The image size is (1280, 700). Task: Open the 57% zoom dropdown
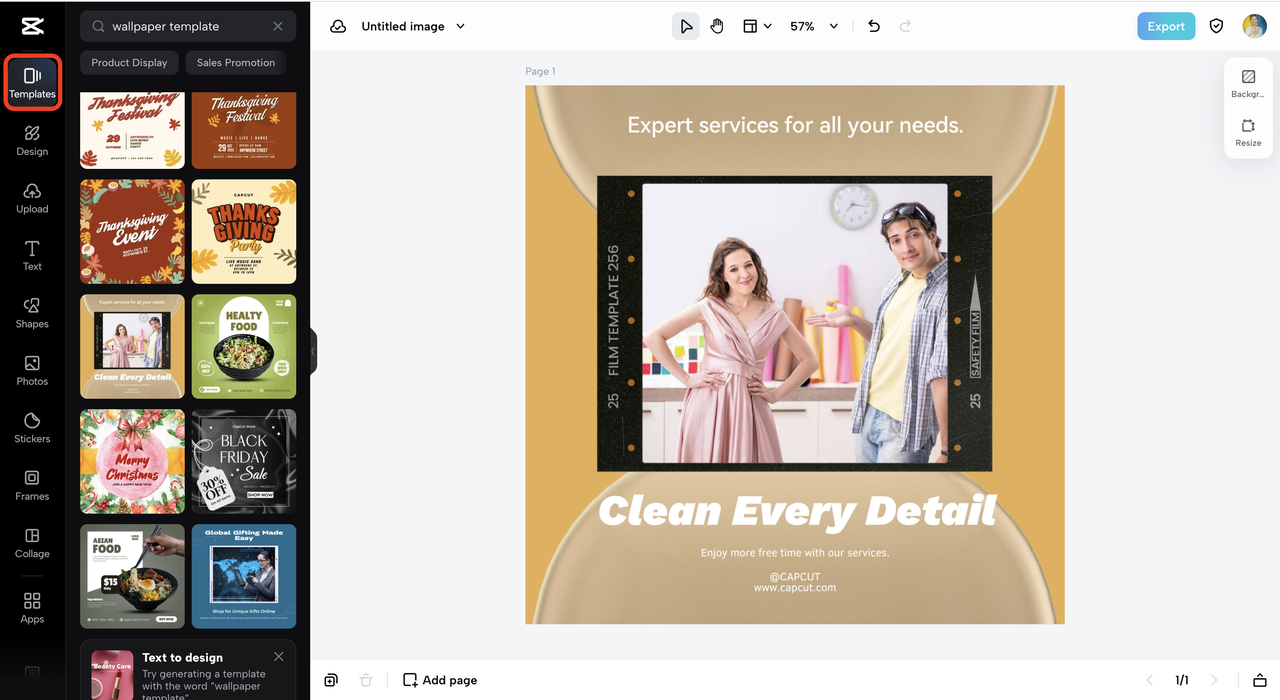[x=814, y=26]
